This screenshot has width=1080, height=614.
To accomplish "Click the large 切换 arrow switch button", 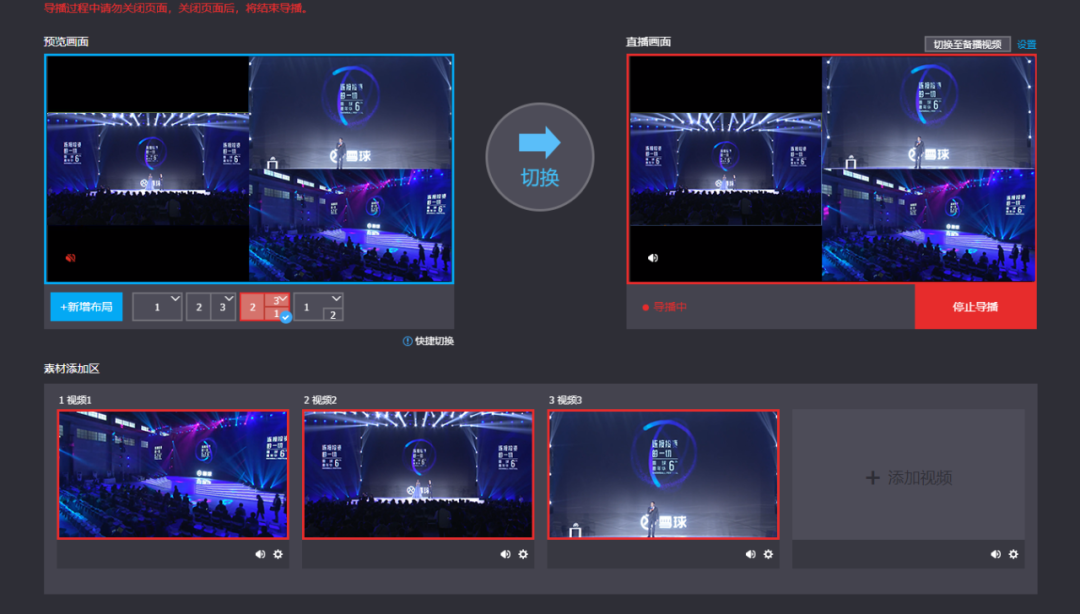I will coord(539,157).
